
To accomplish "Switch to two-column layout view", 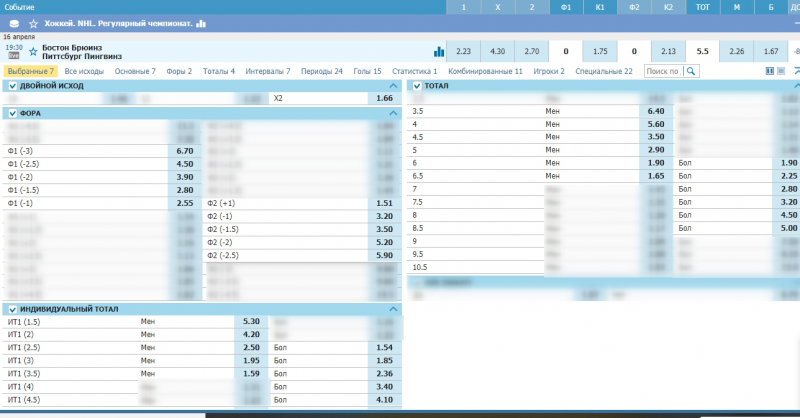I will coord(769,72).
